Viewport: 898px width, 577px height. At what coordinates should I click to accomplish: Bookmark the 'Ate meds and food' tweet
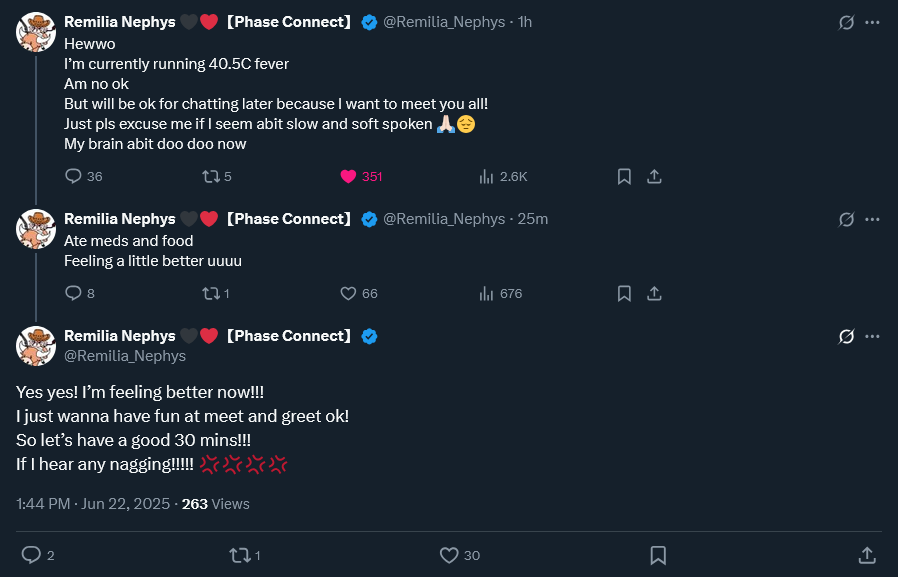[x=624, y=293]
